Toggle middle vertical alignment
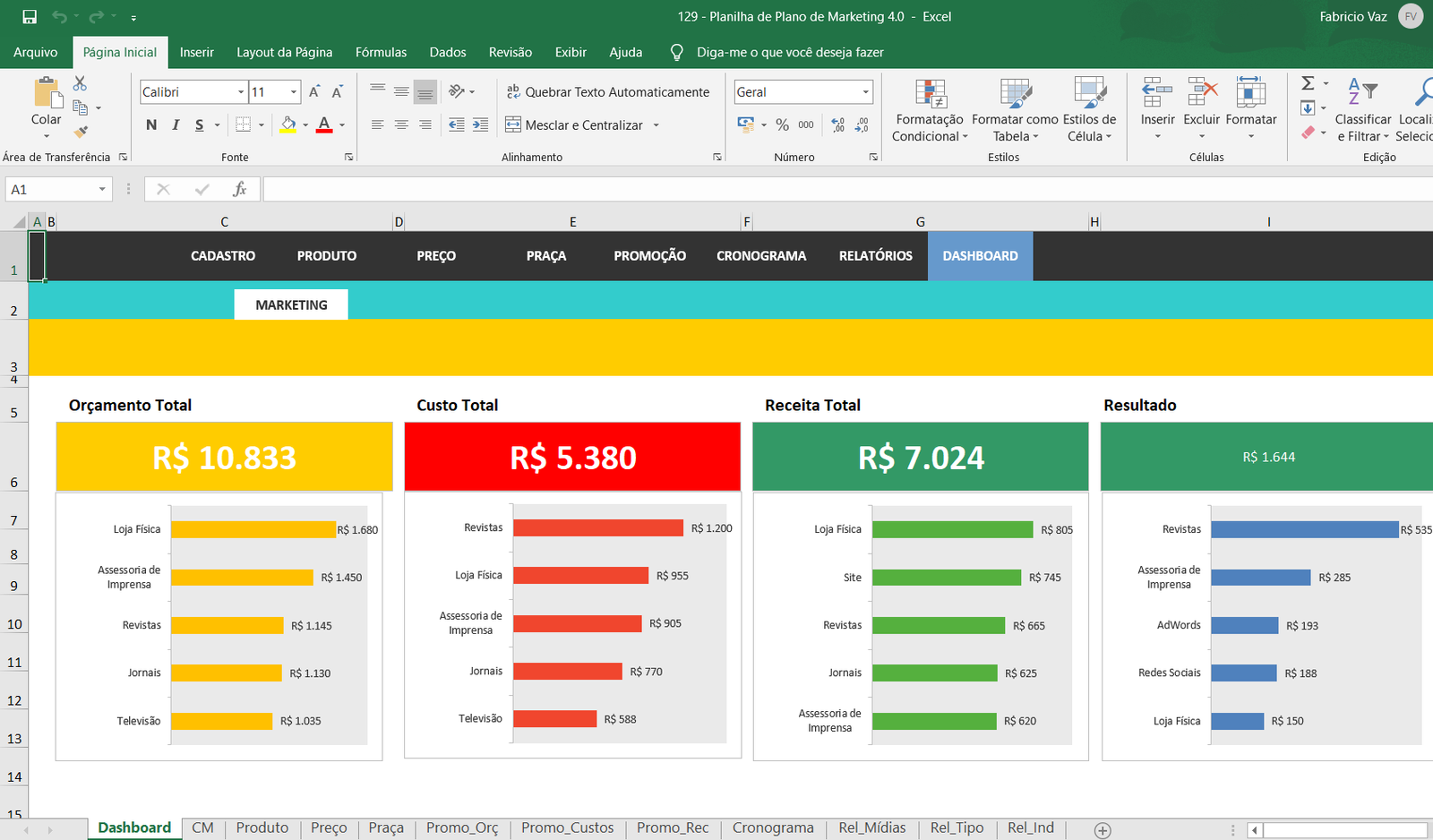 pyautogui.click(x=401, y=91)
